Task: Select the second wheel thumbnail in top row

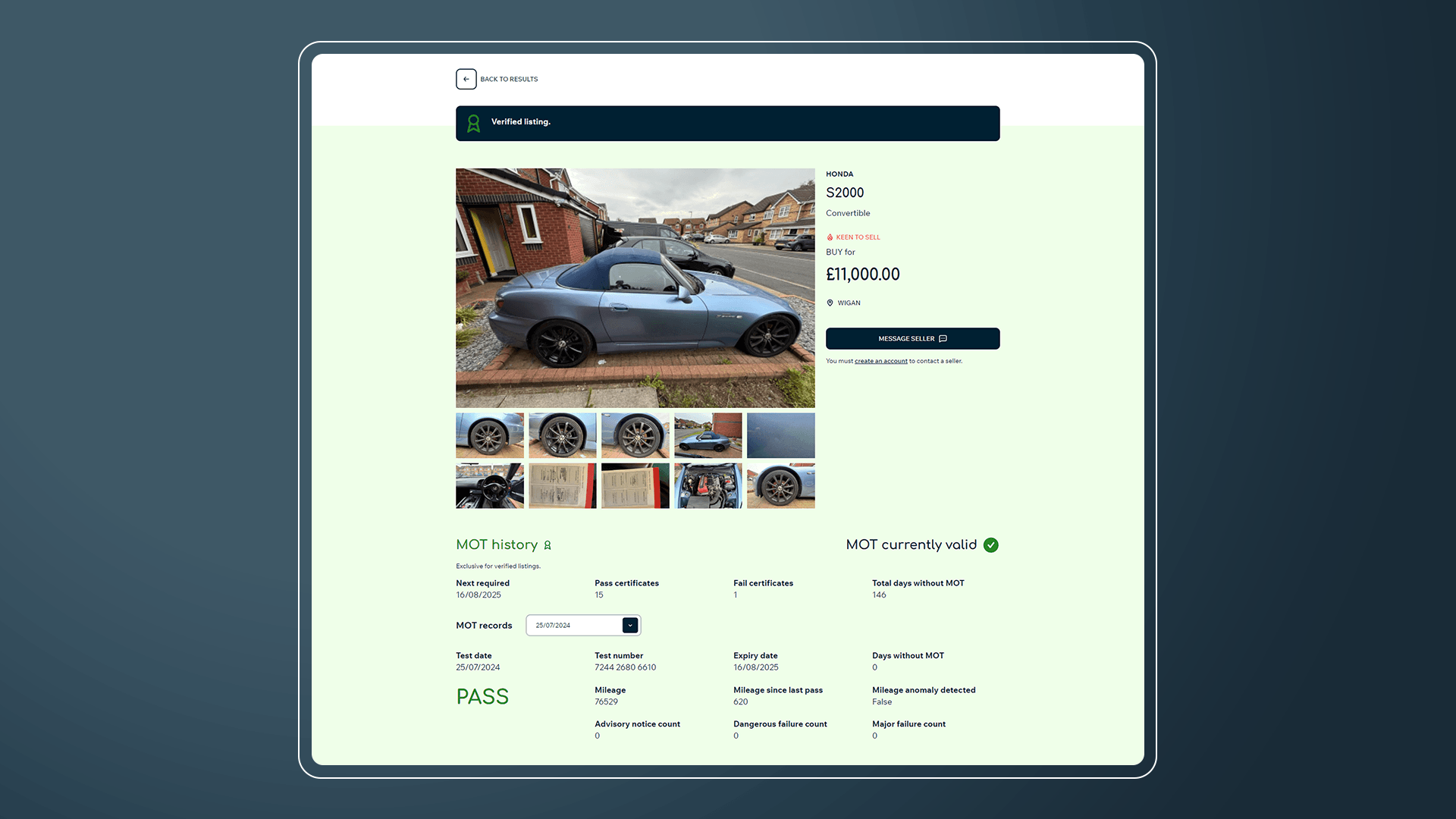Action: click(x=563, y=435)
